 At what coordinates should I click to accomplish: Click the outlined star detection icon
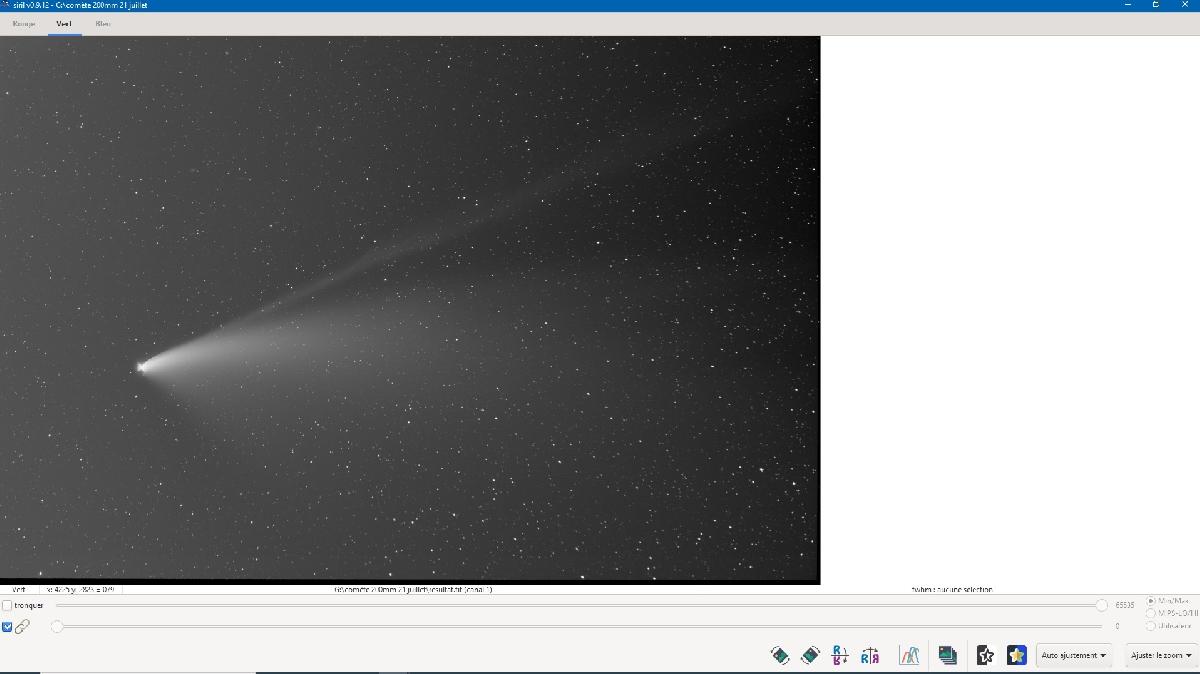(x=985, y=655)
